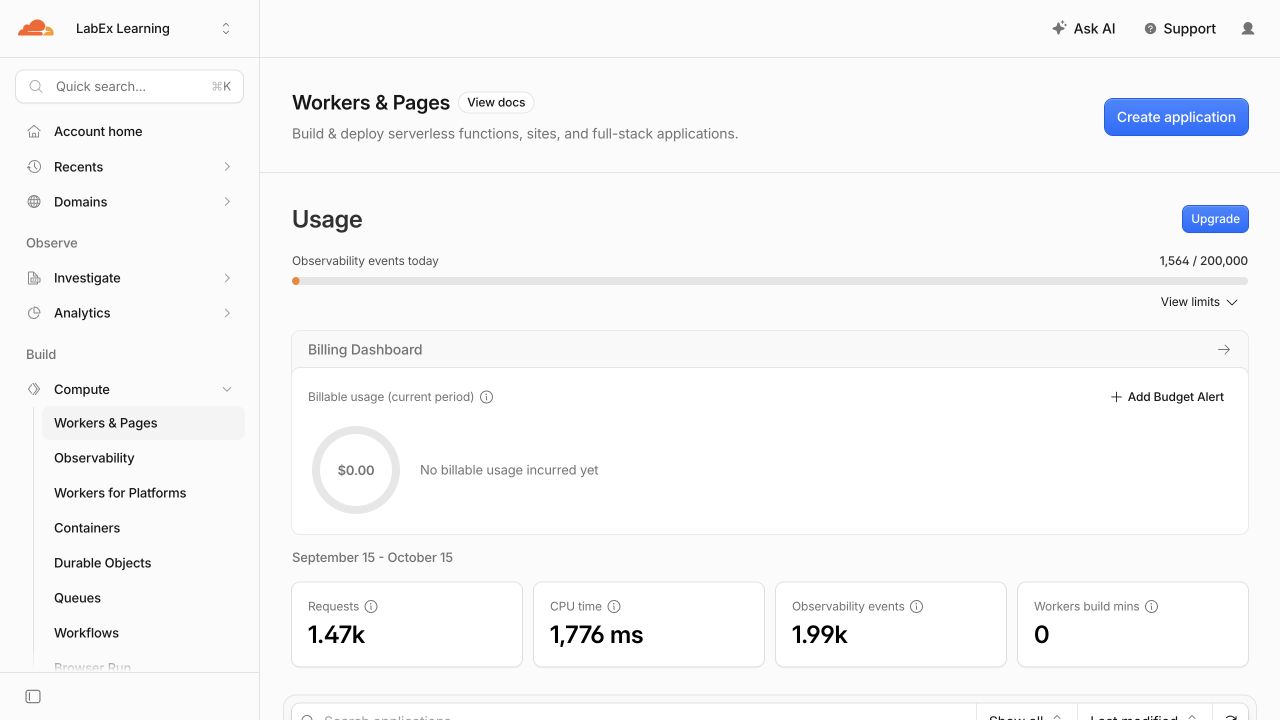Show info for Workers build mins

tap(1151, 607)
